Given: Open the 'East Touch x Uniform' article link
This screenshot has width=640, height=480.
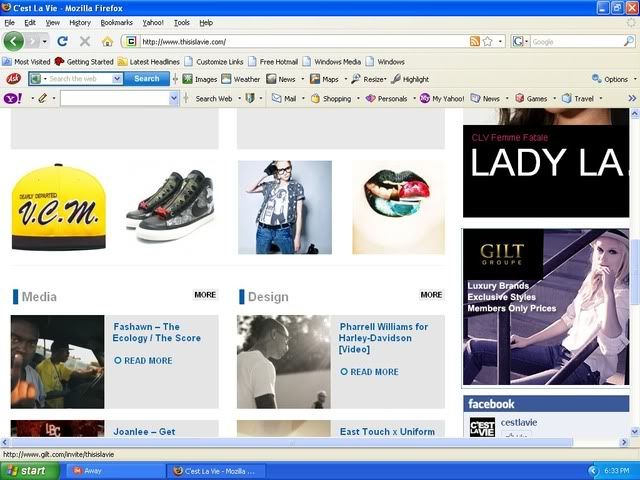Looking at the screenshot, I should point(387,431).
